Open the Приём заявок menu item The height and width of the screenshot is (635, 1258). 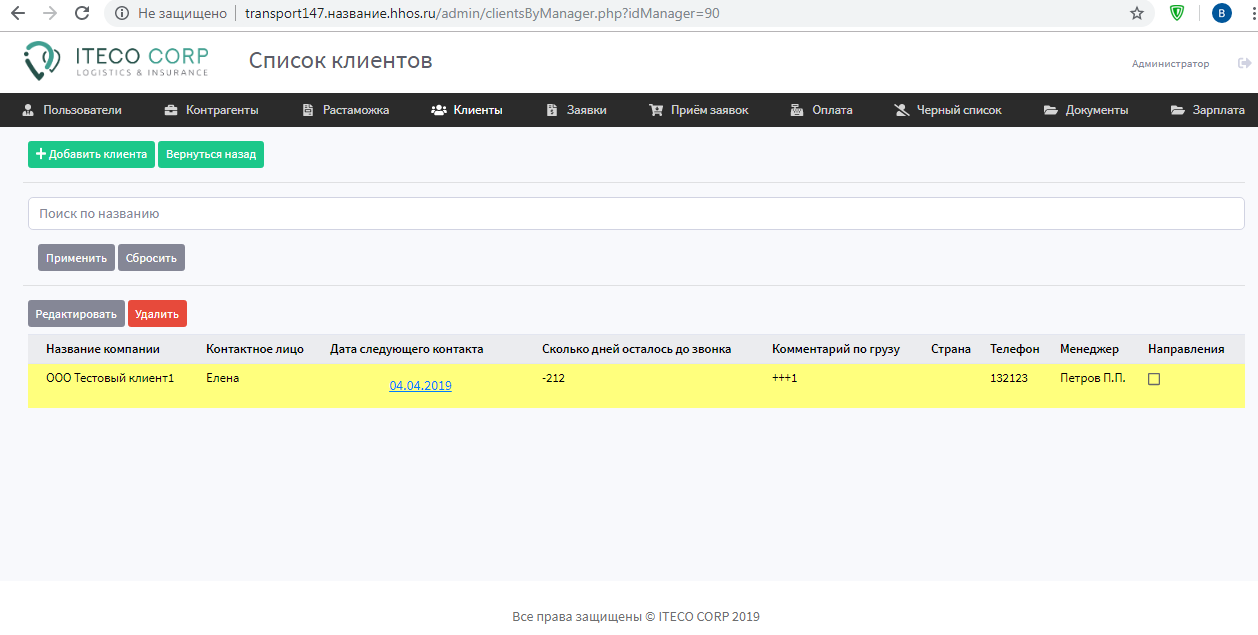pos(698,110)
